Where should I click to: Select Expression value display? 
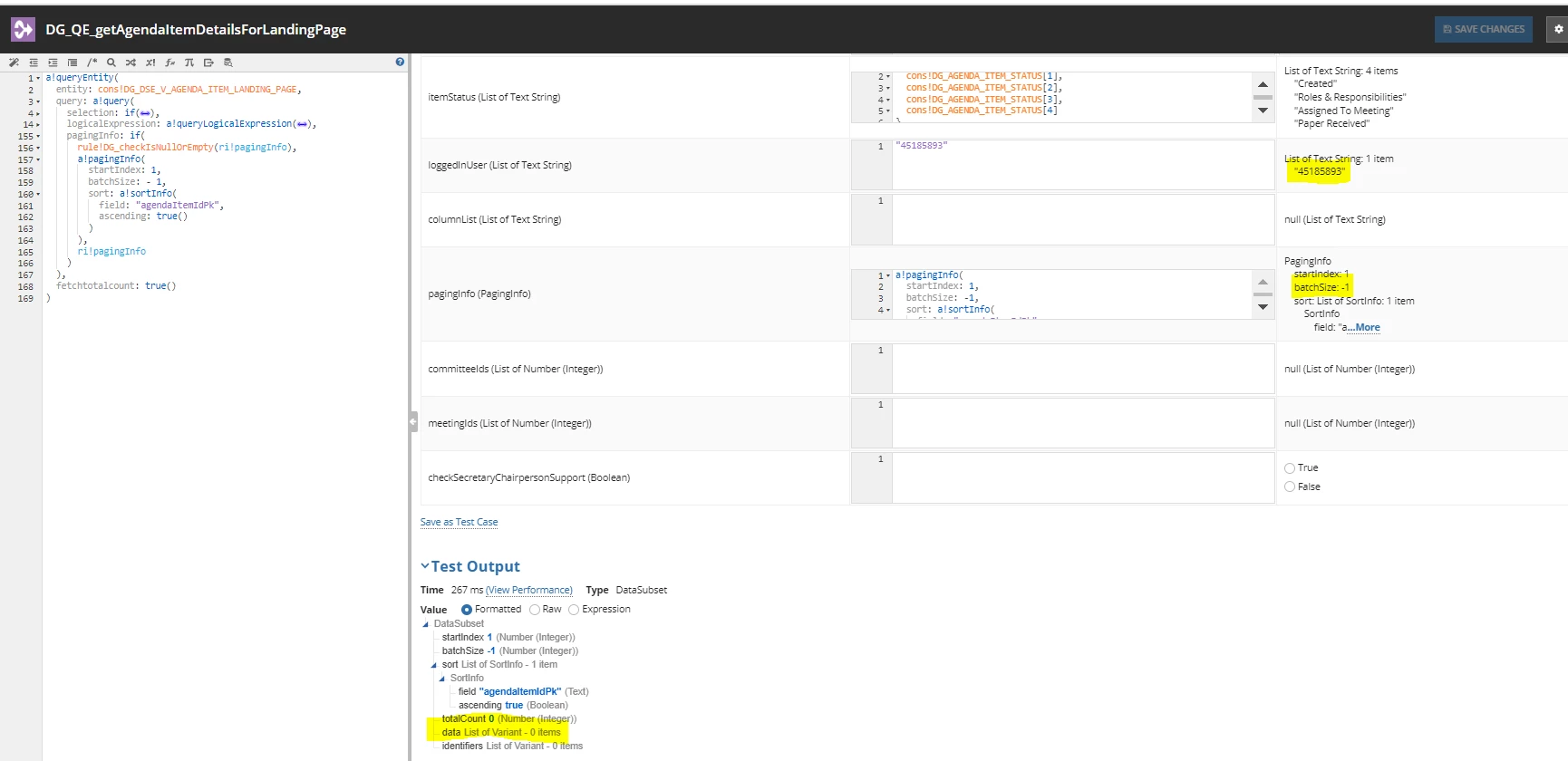(x=574, y=610)
